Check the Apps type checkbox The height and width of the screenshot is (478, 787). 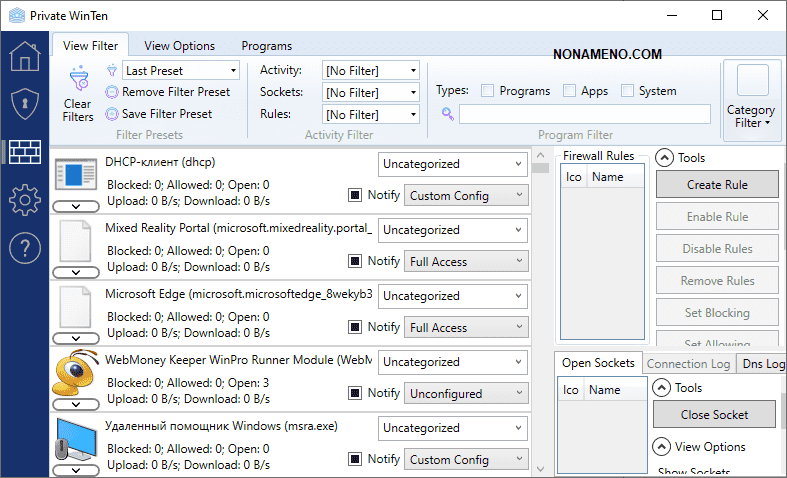point(569,91)
